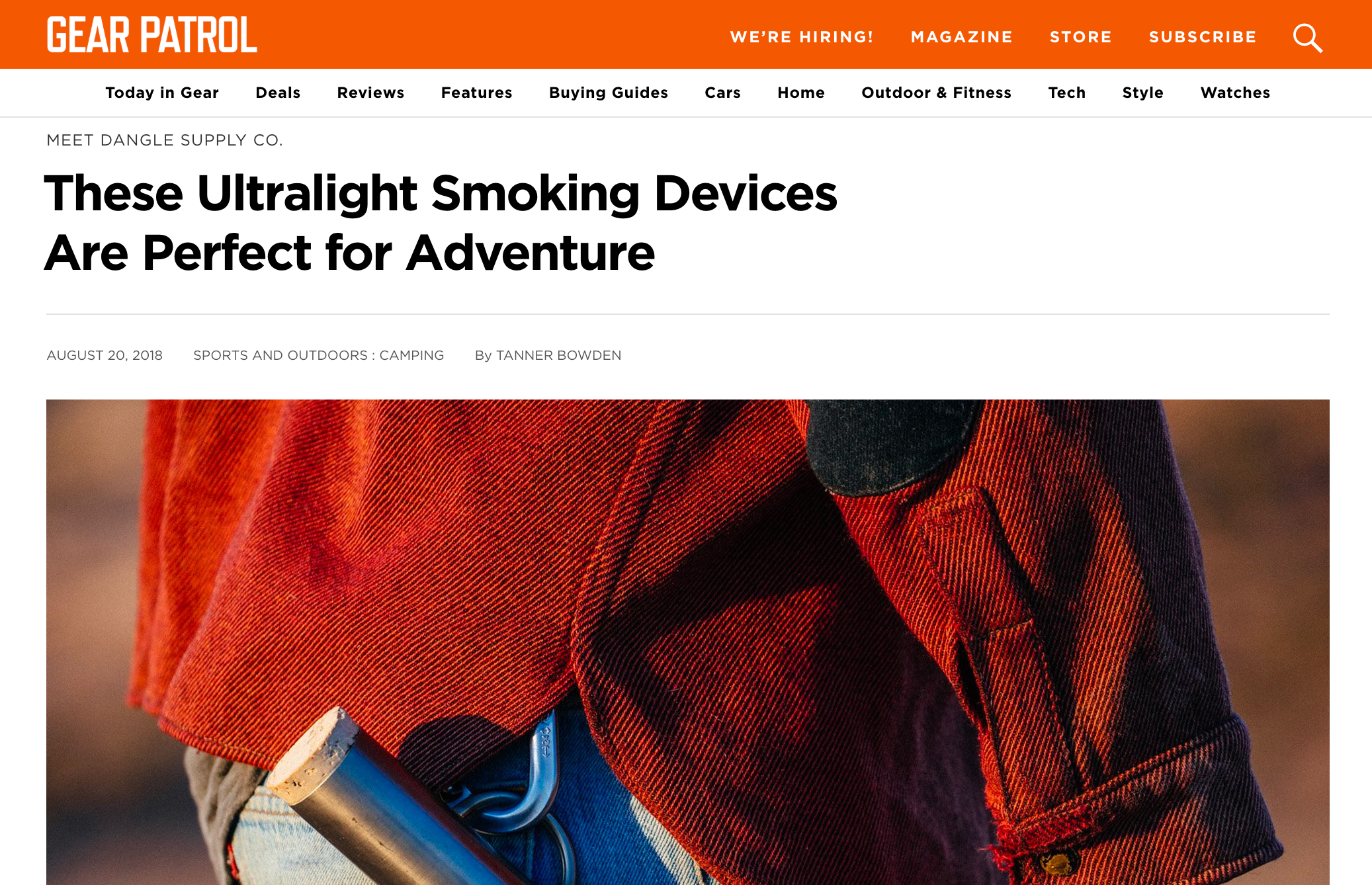The image size is (1372, 885).
Task: Select the Deals menu item
Action: coord(278,93)
